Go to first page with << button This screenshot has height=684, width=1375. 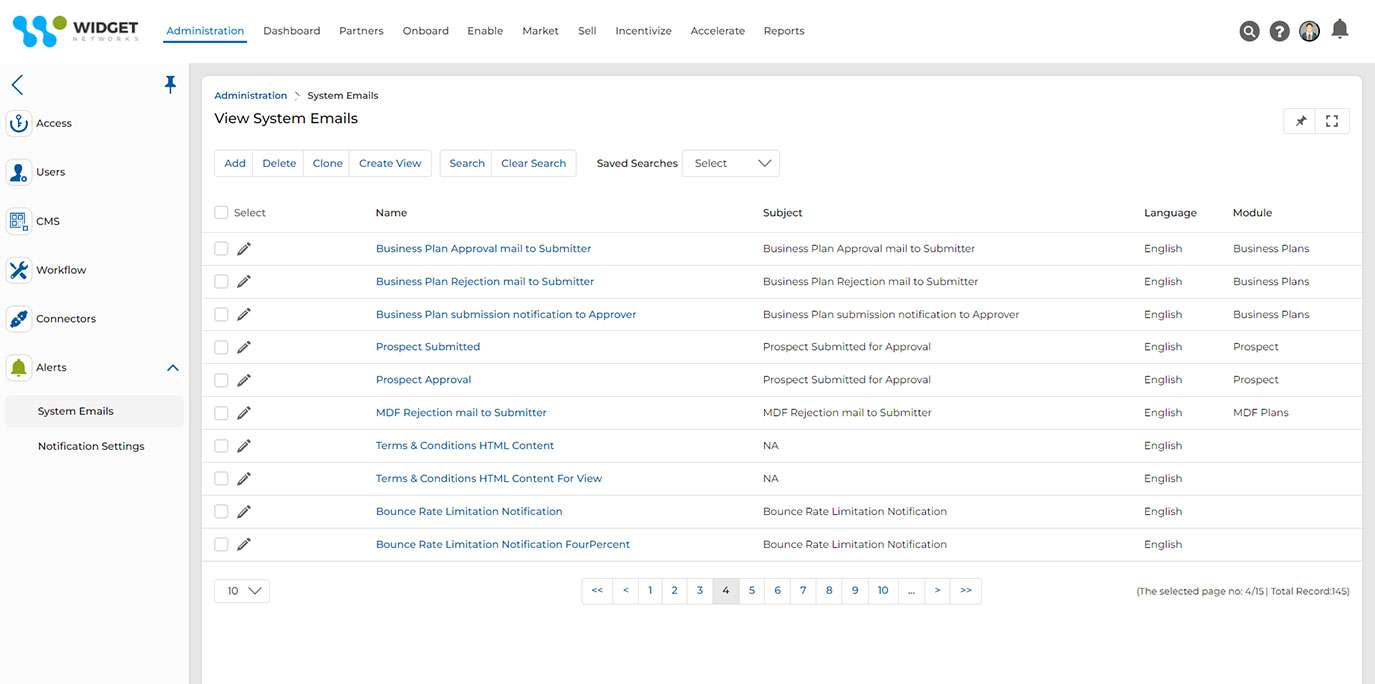tap(597, 591)
